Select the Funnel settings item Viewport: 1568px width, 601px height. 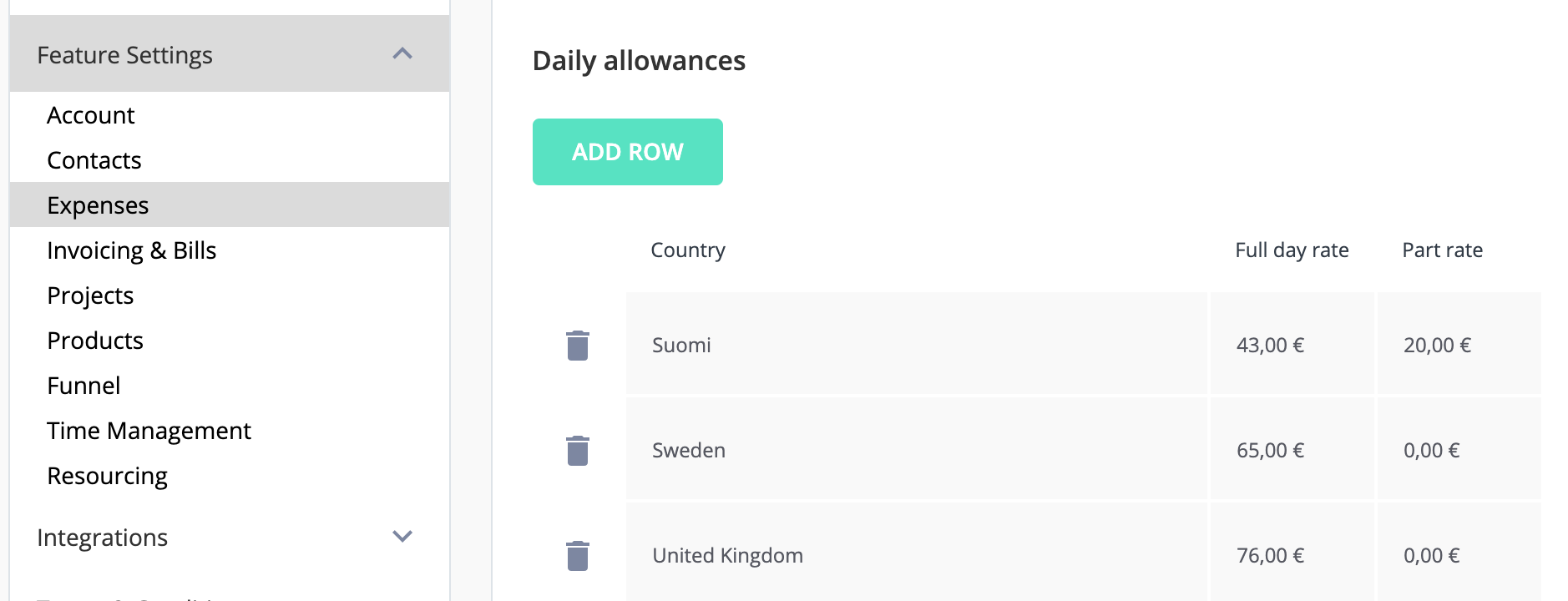pos(83,386)
